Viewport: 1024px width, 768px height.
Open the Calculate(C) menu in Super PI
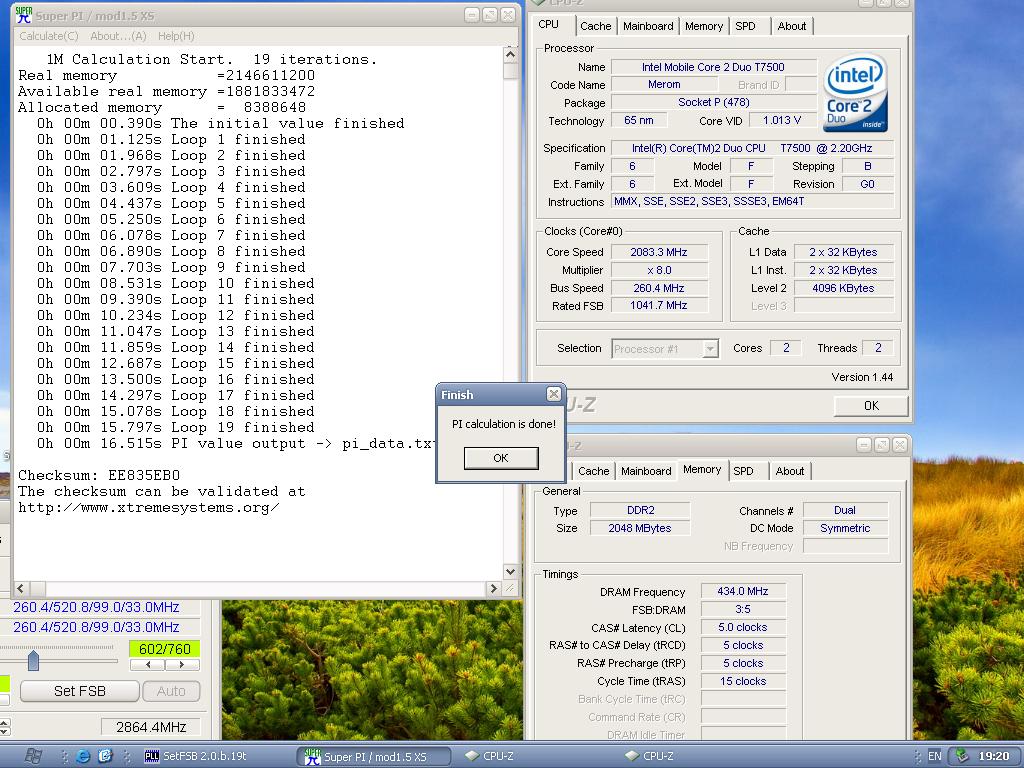pyautogui.click(x=49, y=36)
